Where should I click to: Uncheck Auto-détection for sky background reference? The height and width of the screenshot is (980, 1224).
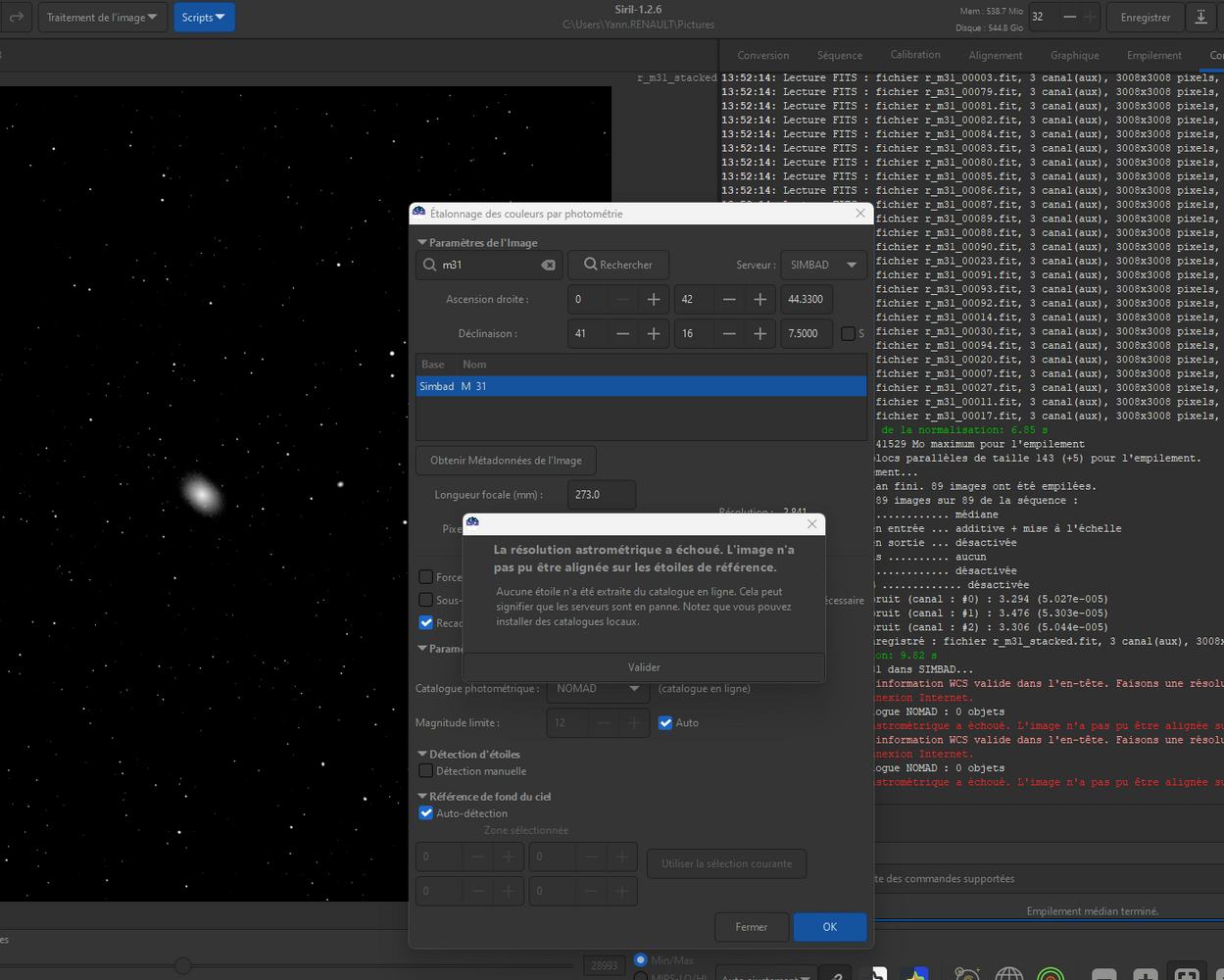426,813
